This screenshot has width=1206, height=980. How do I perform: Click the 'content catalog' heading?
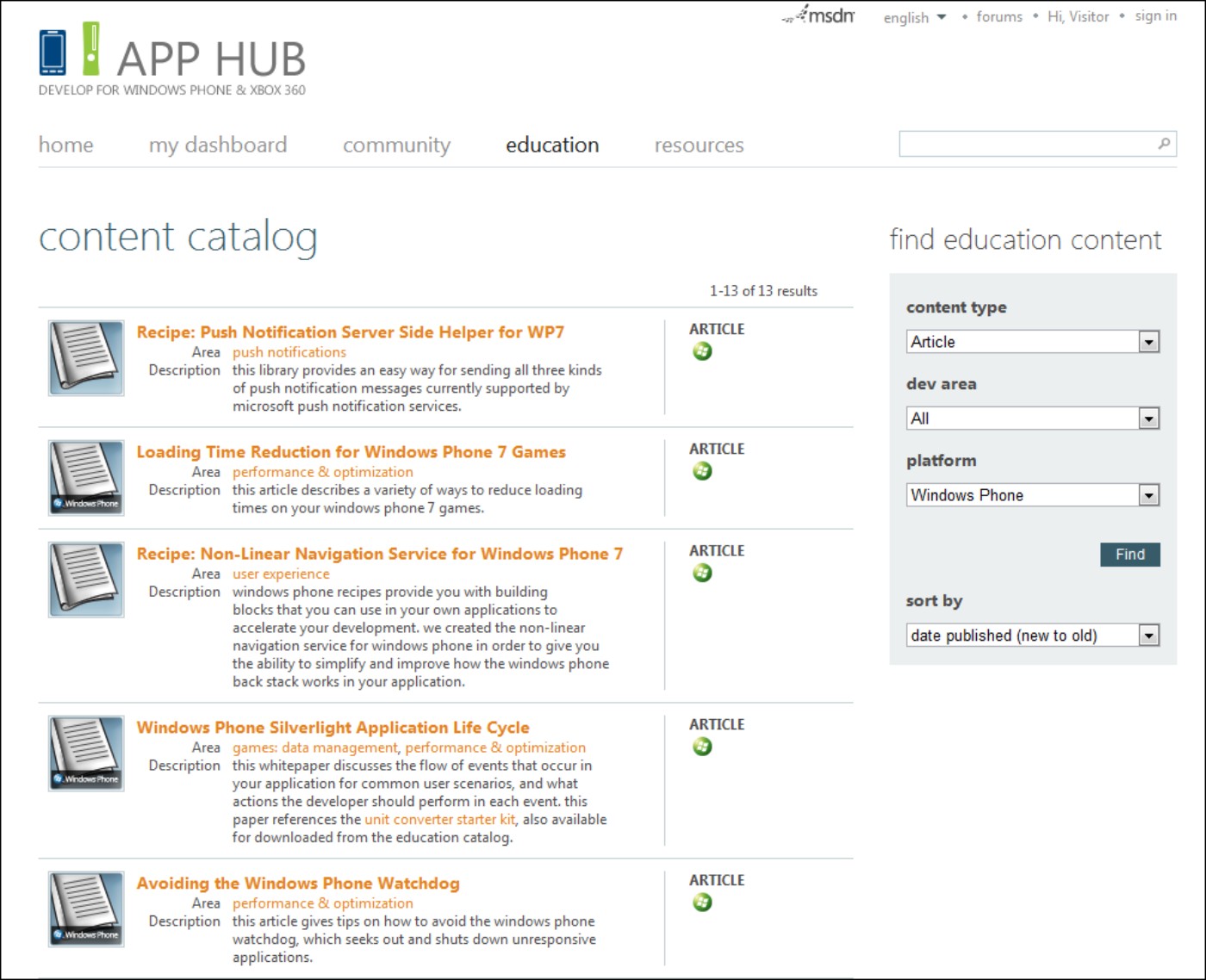(x=178, y=238)
